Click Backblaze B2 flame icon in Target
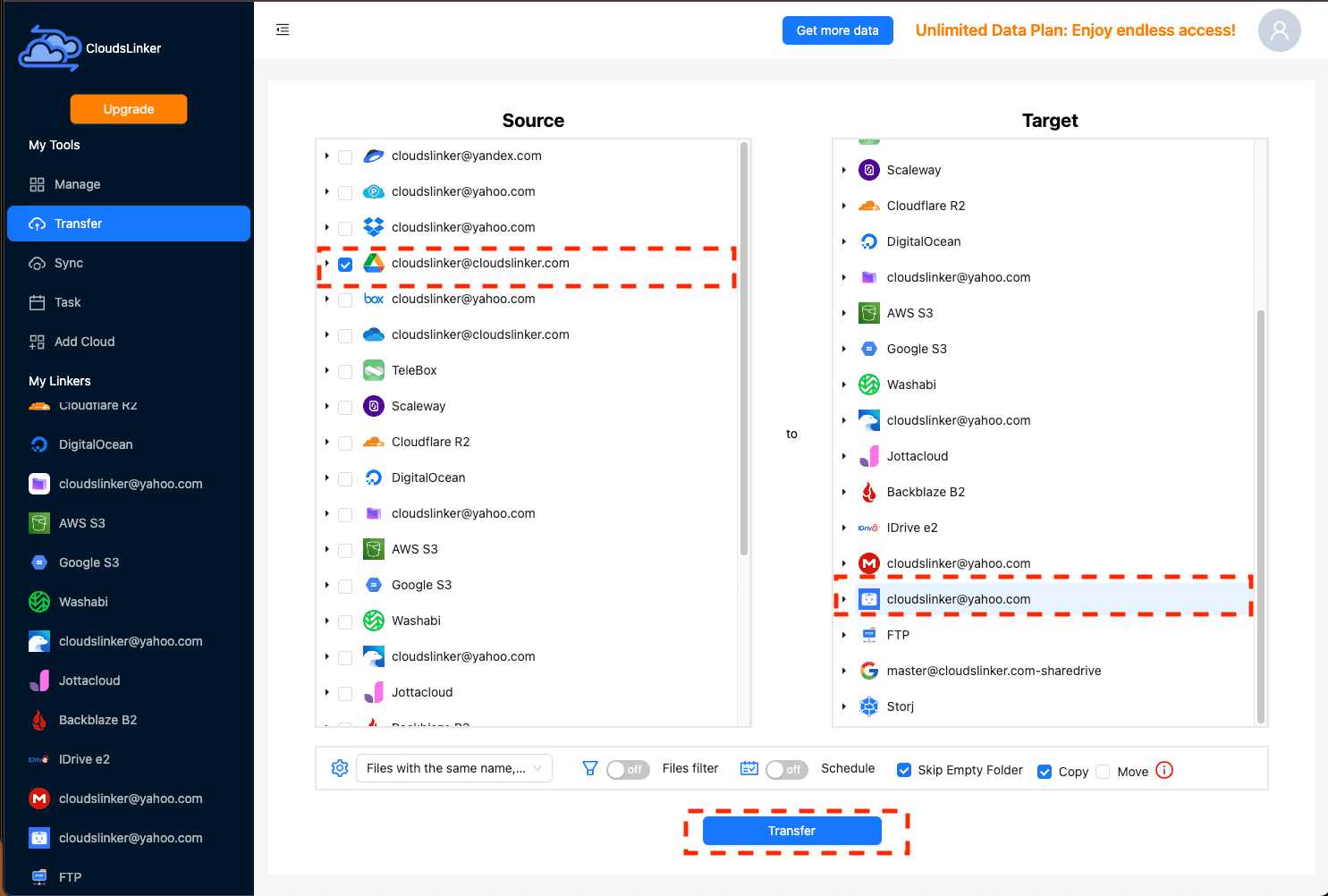 [x=869, y=492]
